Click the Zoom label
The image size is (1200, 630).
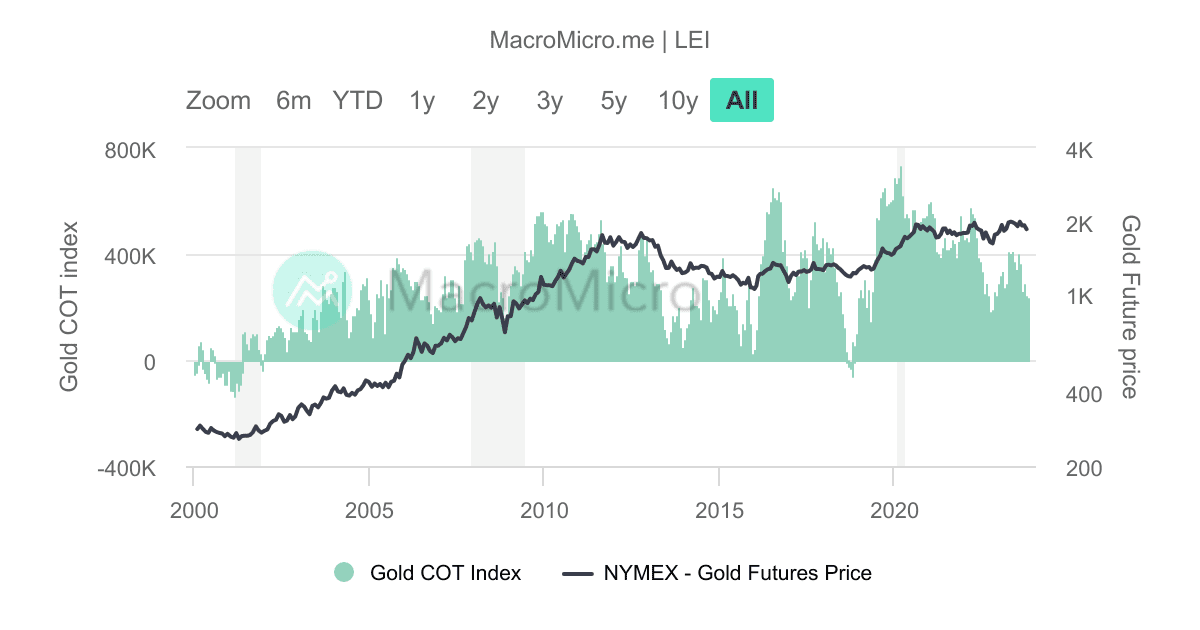point(218,100)
